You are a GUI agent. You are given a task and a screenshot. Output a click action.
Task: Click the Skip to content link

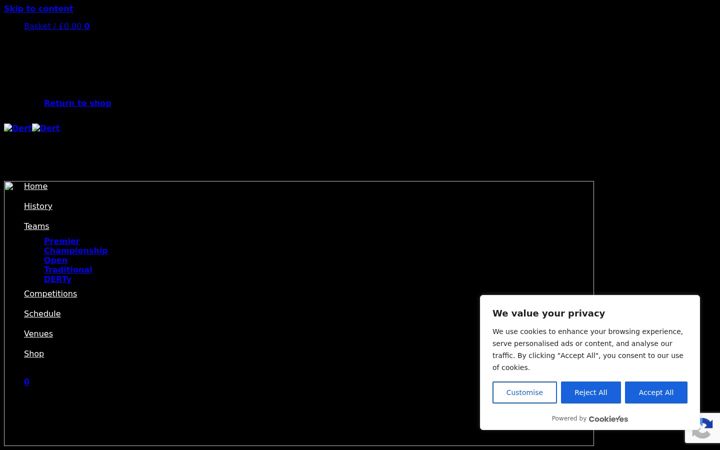point(39,9)
